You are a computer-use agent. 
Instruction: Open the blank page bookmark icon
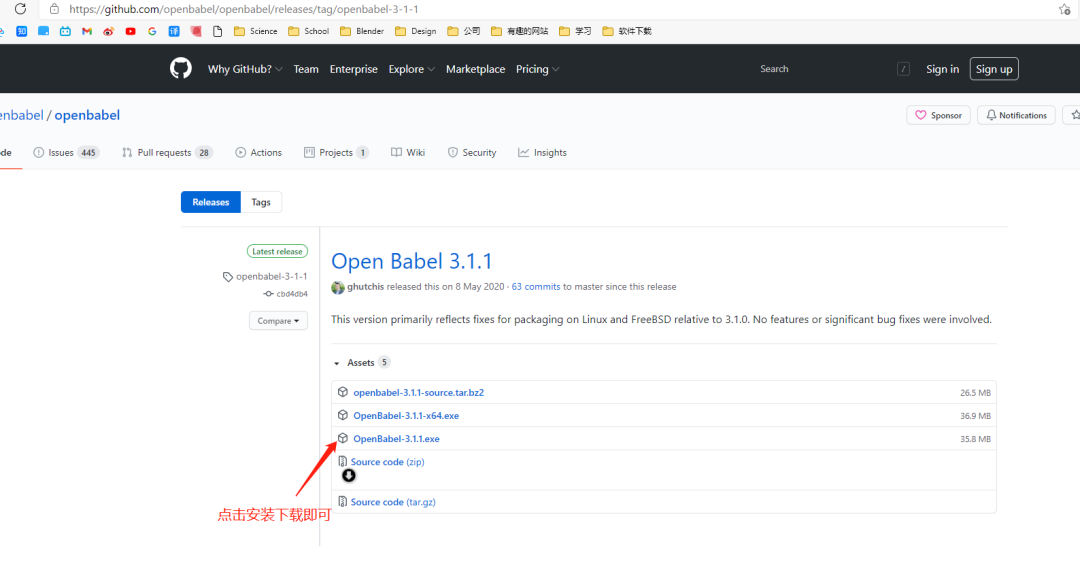click(x=218, y=31)
